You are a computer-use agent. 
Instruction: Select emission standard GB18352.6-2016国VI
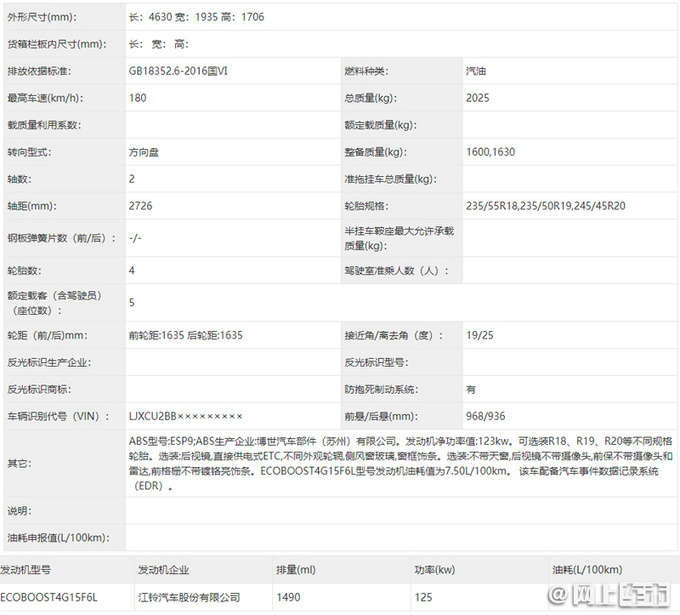178,71
